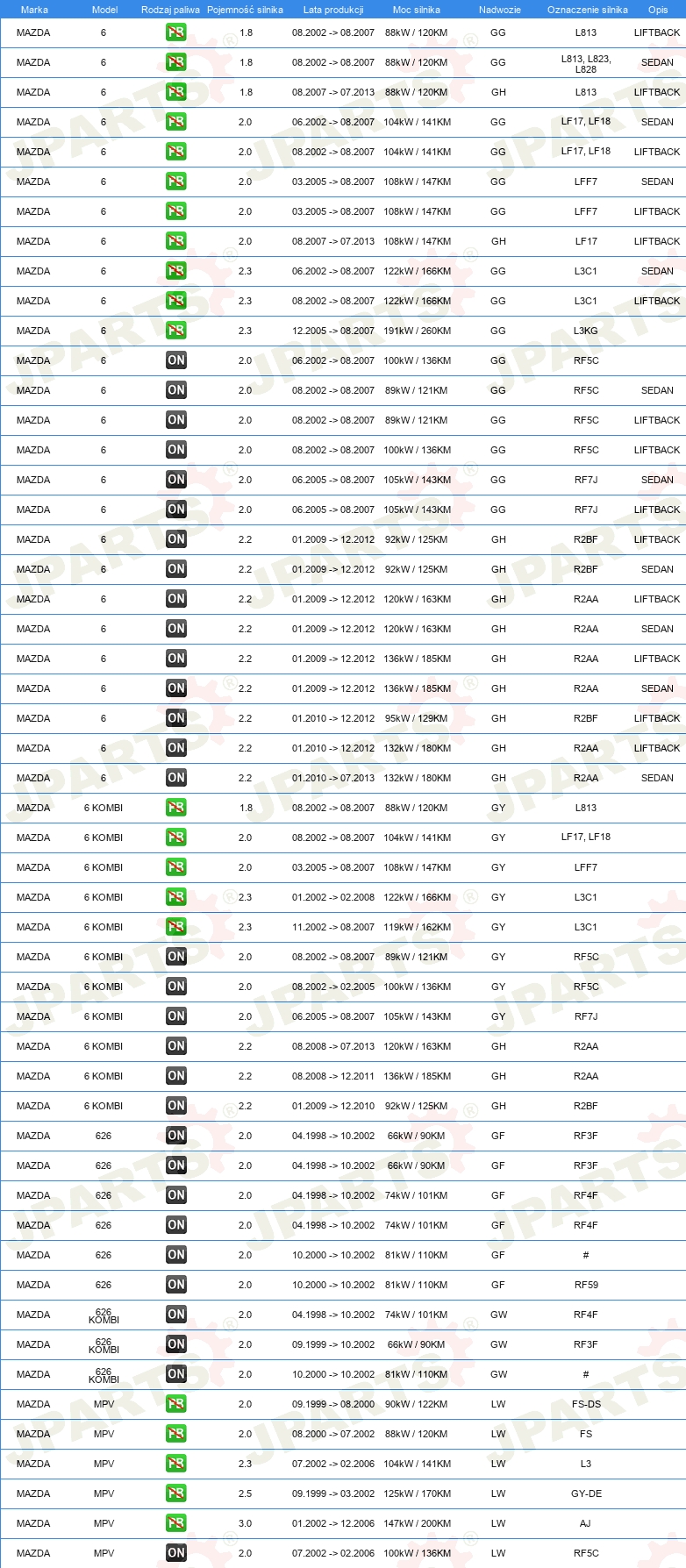686x1568 pixels.
Task: Select the 'AJ' engine code cell
Action: (585, 1523)
